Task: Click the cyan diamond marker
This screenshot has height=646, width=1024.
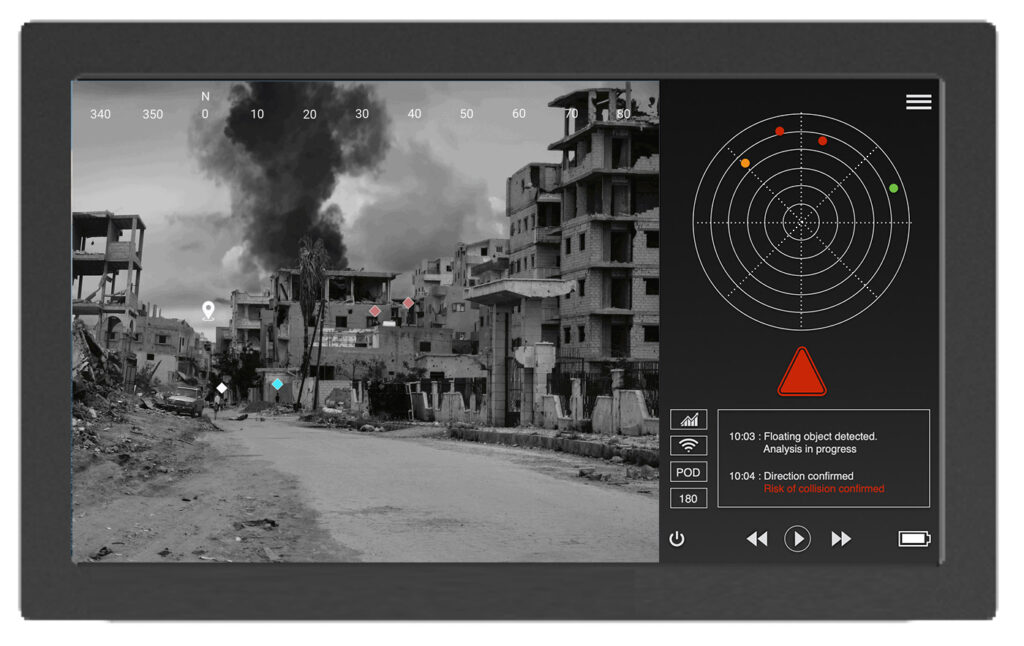Action: pyautogui.click(x=278, y=384)
